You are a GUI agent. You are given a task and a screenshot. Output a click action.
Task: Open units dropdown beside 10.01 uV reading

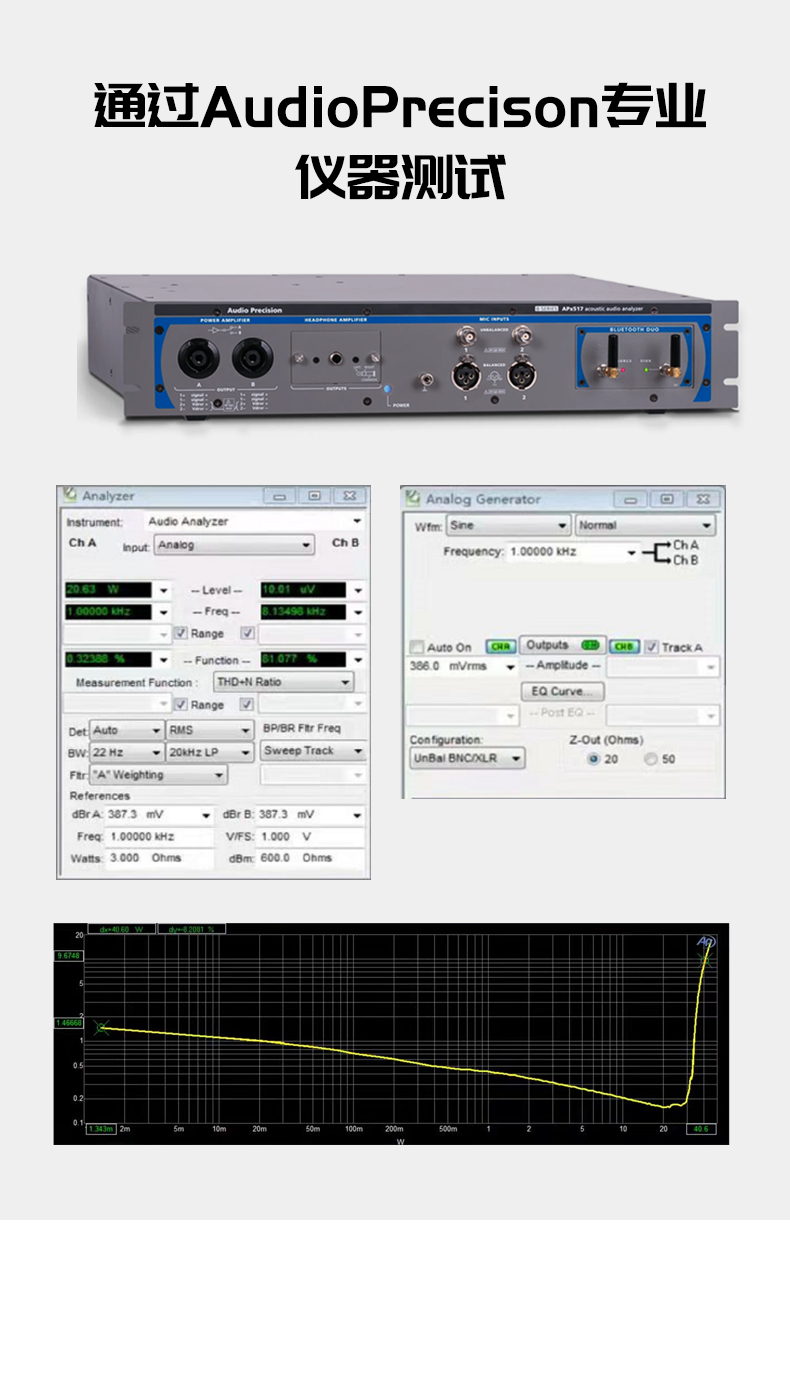click(358, 590)
